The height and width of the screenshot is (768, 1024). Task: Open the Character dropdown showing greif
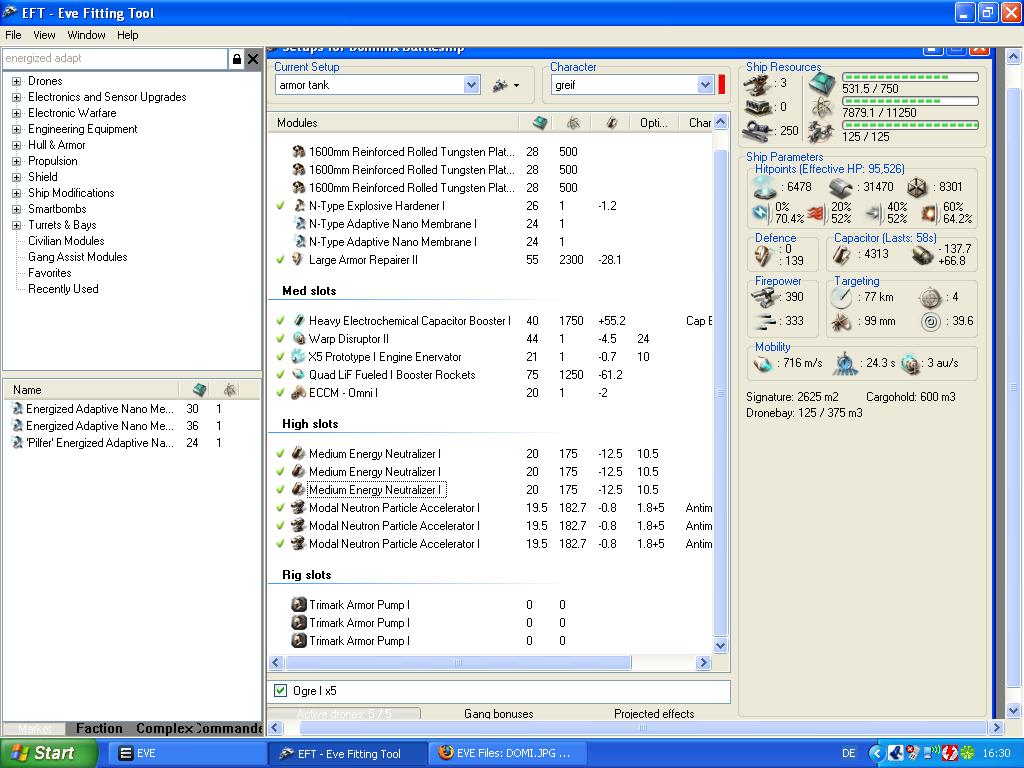tap(705, 85)
